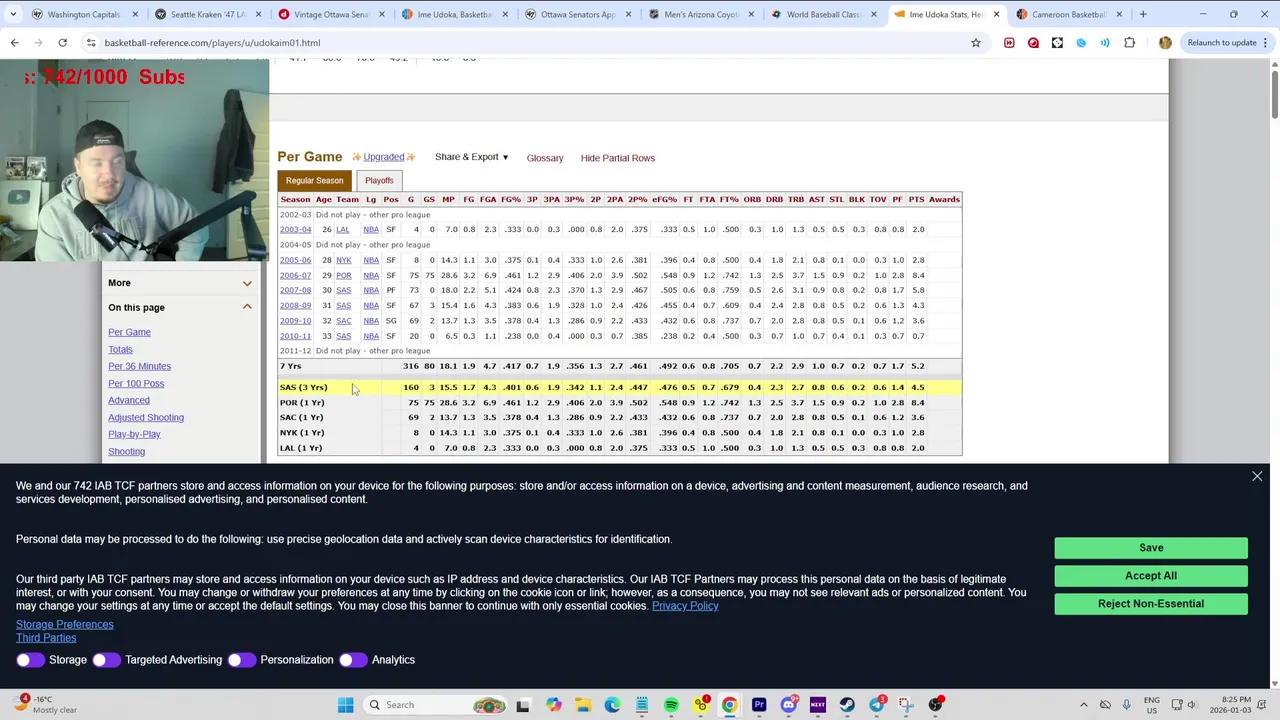Image resolution: width=1280 pixels, height=720 pixels.
Task: Open Discord from the taskbar
Action: pyautogui.click(x=788, y=705)
